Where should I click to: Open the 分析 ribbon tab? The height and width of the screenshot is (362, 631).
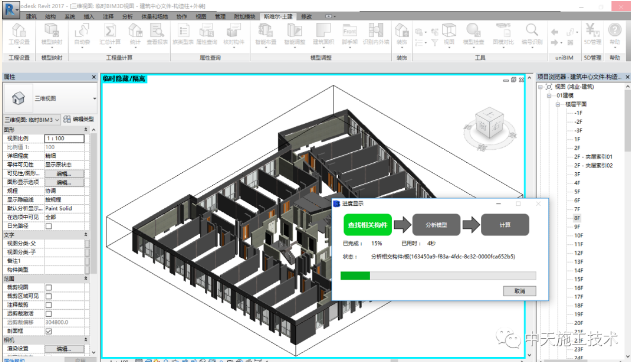(x=128, y=16)
